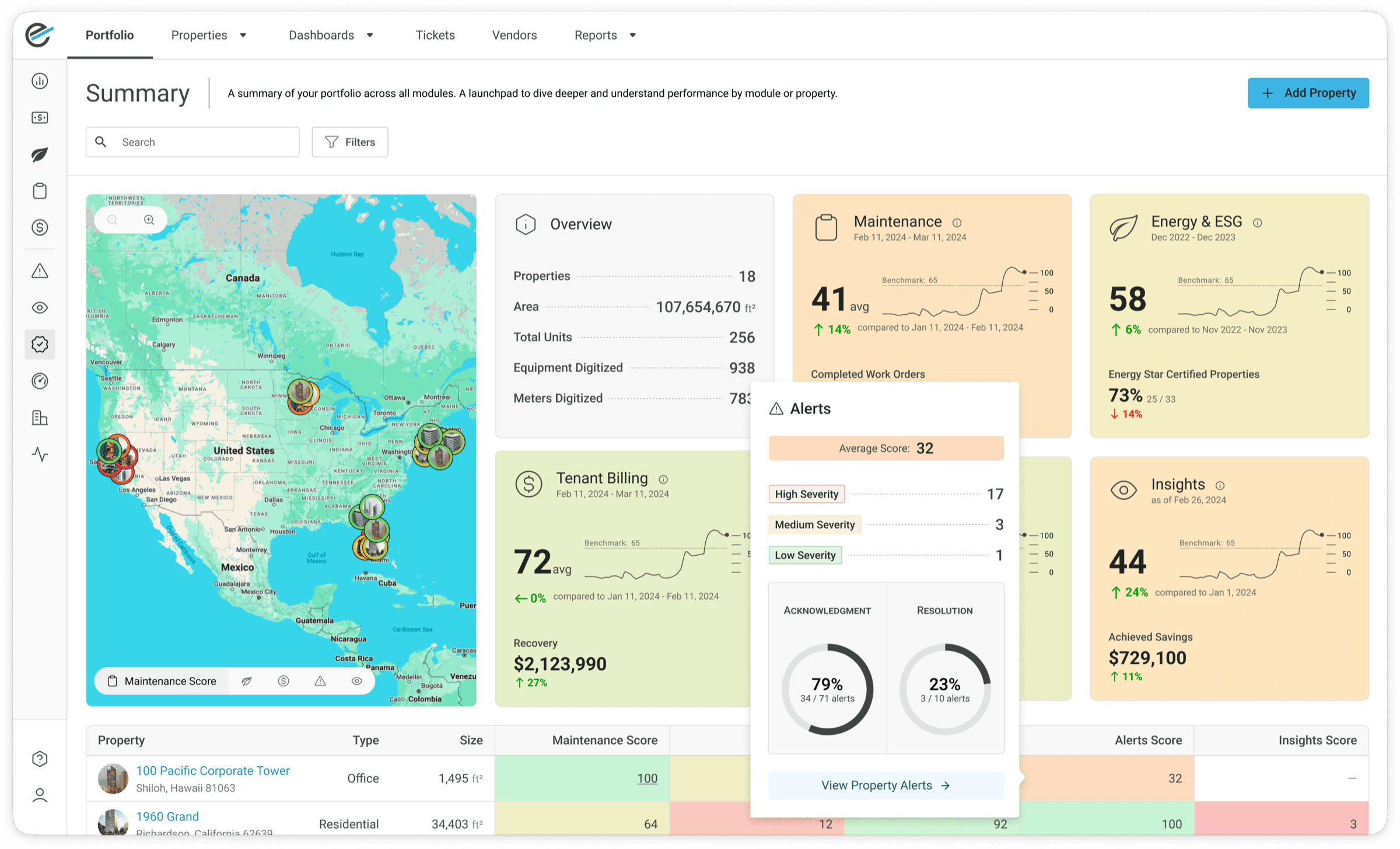Open the dollar bill billing sidebar icon

click(40, 118)
